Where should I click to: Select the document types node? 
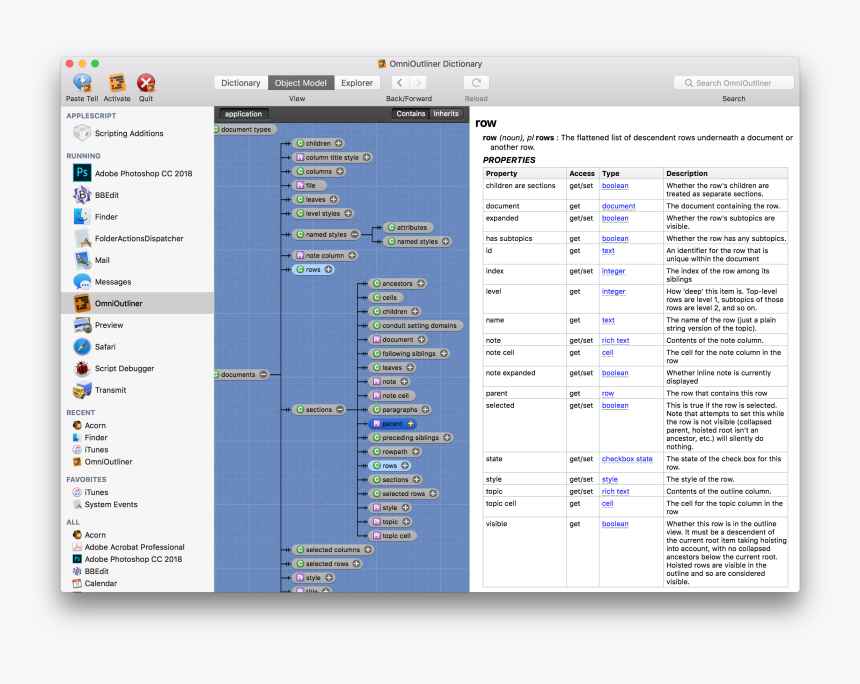coord(245,129)
